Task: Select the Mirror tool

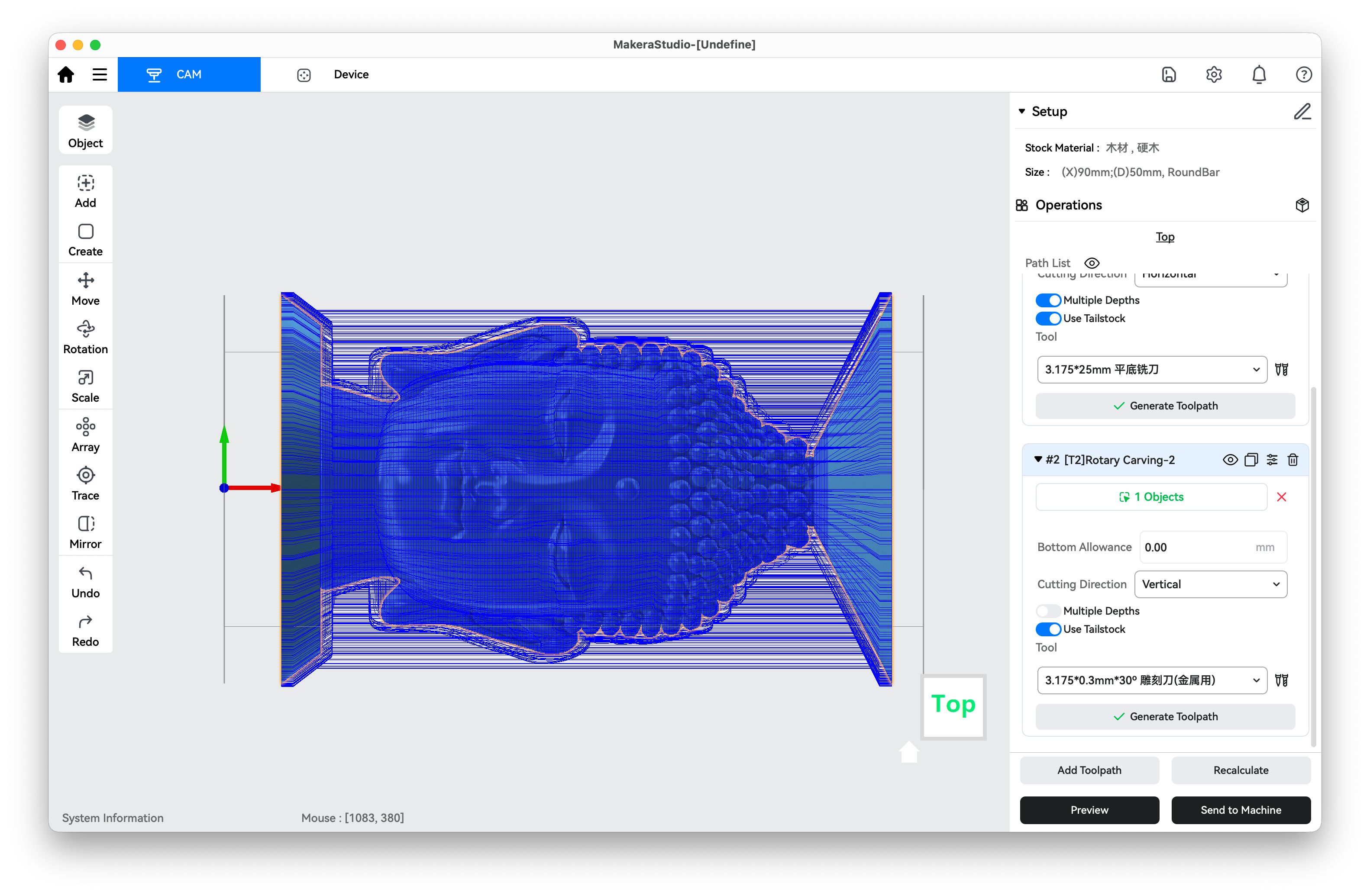Action: tap(86, 532)
